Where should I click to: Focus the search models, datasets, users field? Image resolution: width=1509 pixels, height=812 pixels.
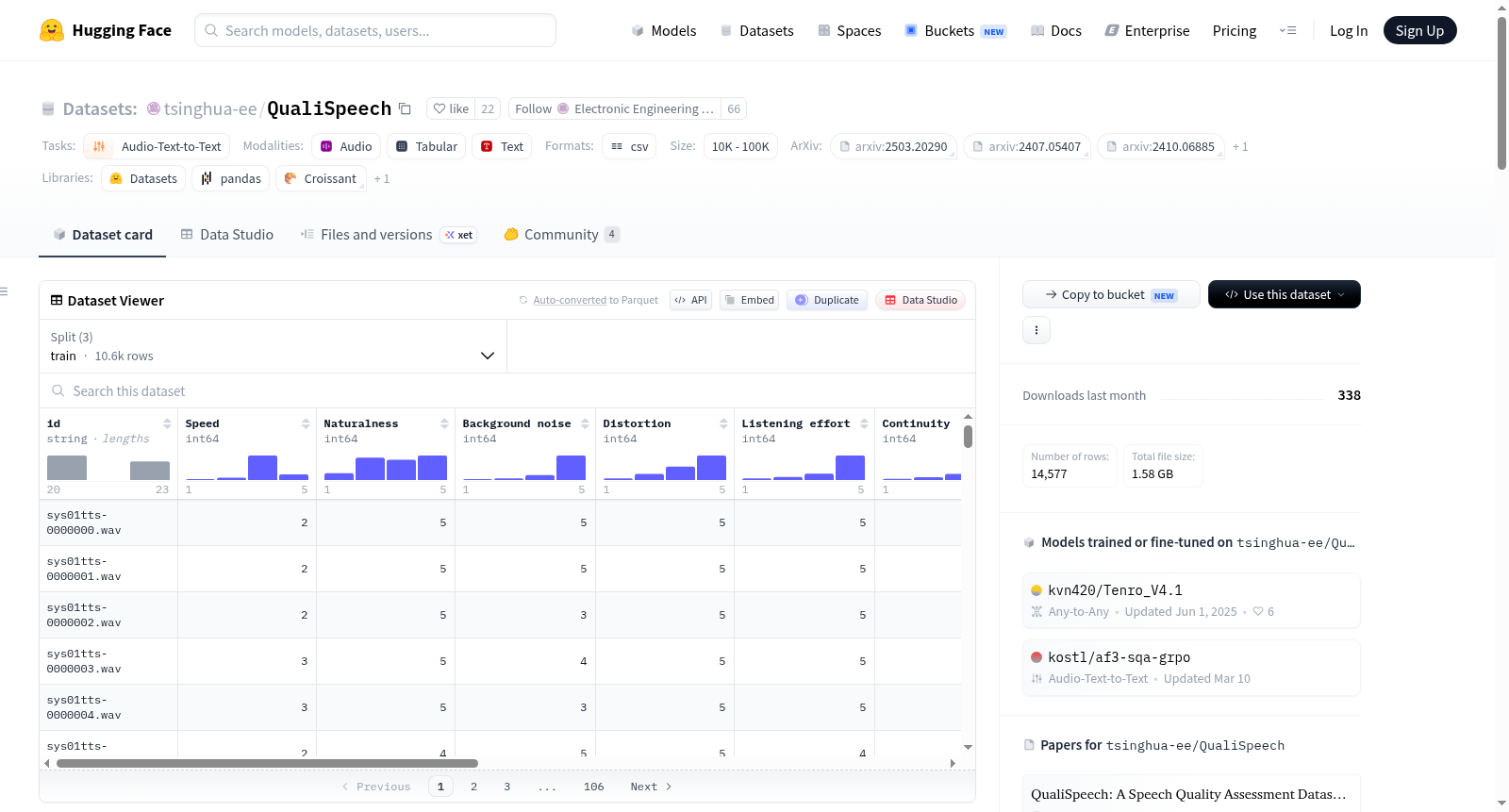point(375,30)
